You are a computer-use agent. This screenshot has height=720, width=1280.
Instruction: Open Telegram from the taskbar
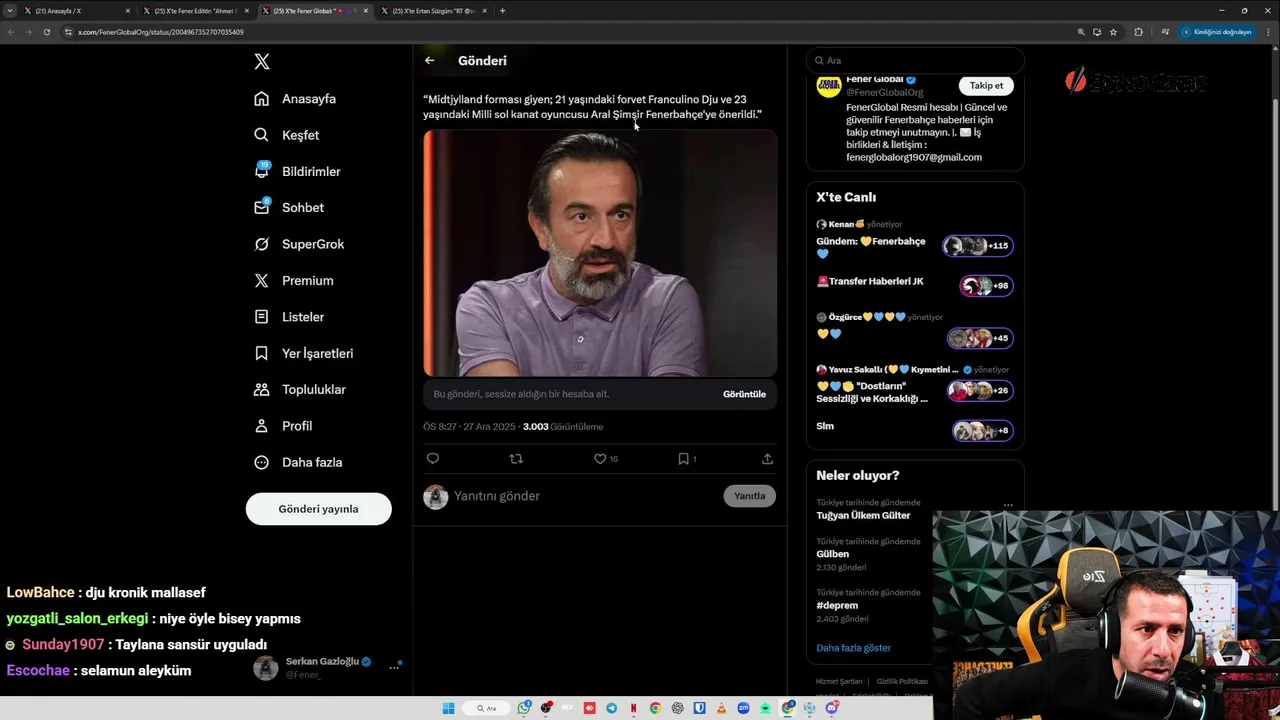[x=612, y=709]
